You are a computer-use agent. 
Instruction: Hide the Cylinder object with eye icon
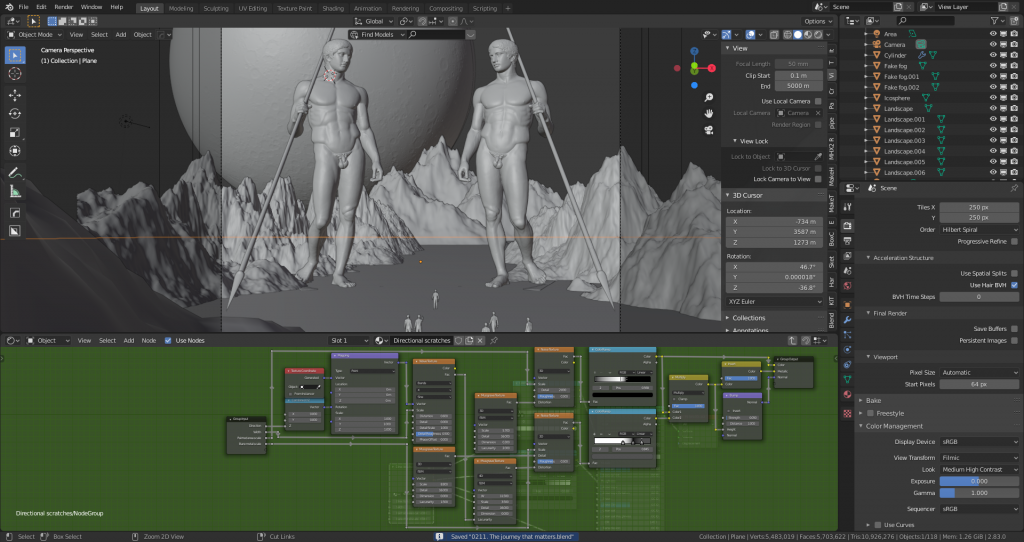pos(993,56)
